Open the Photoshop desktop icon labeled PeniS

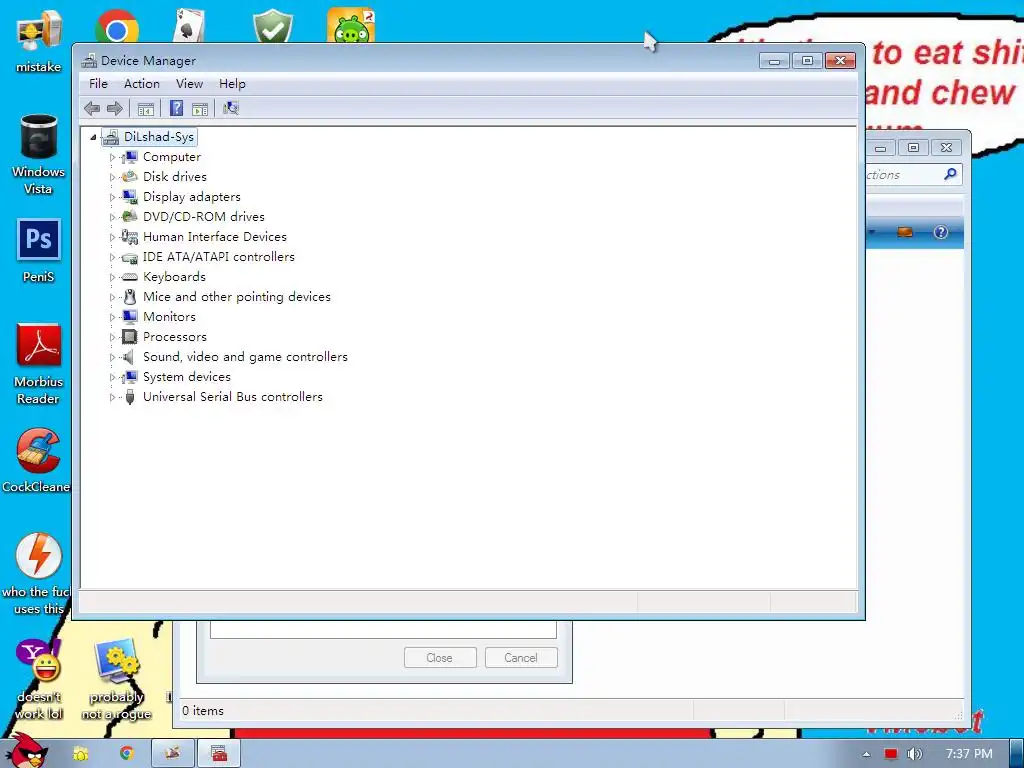coord(38,239)
